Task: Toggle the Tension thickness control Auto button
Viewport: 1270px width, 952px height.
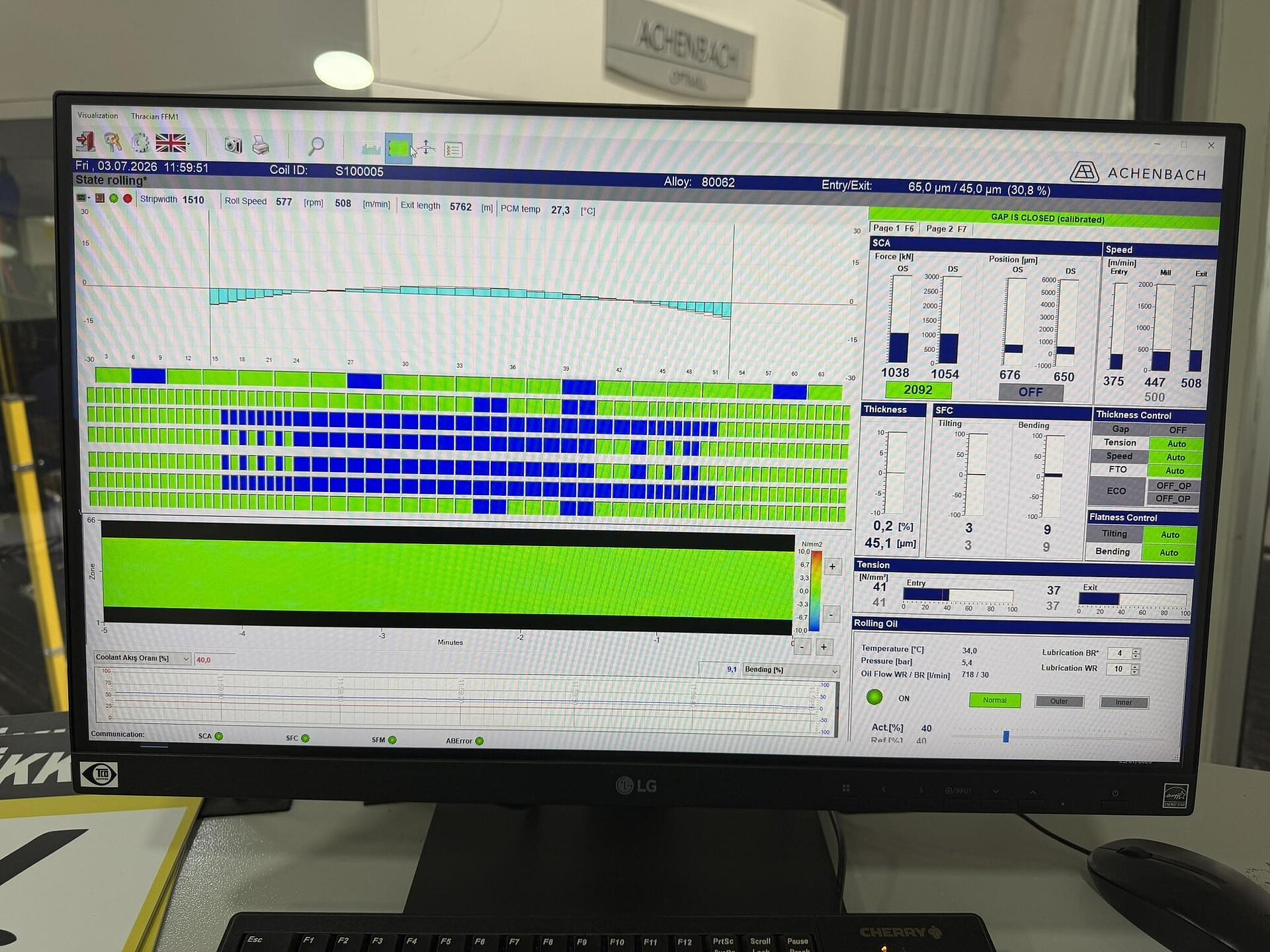Action: point(1176,444)
